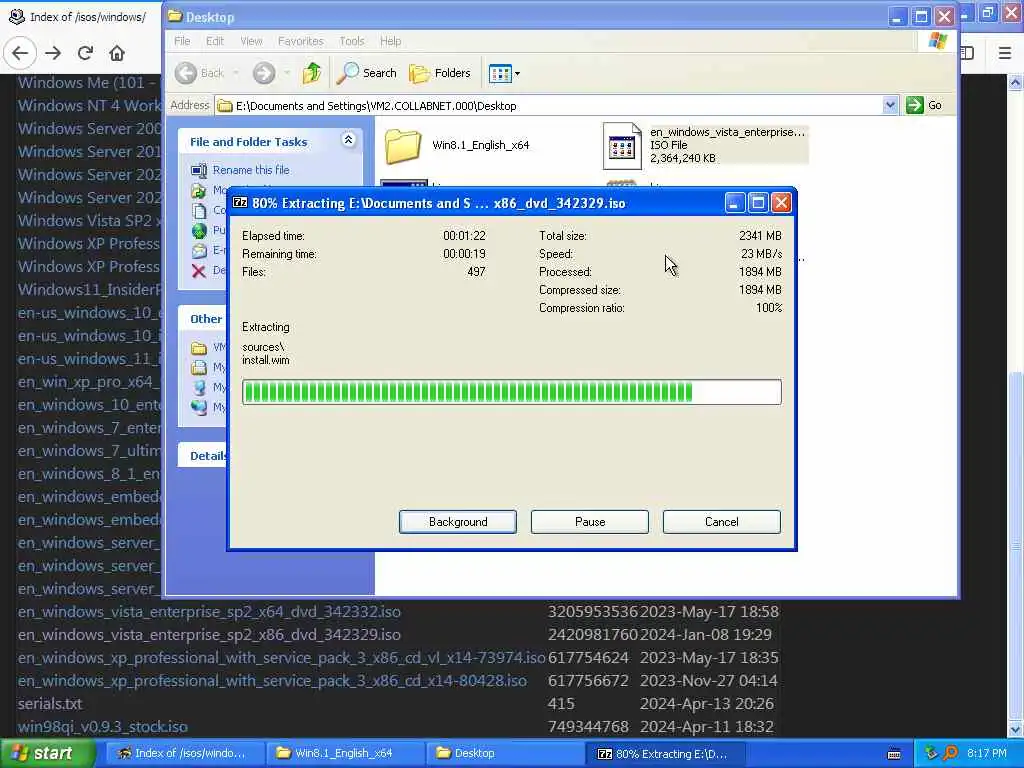
Task: Switch to 80% Extracting taskbar item
Action: pyautogui.click(x=663, y=754)
